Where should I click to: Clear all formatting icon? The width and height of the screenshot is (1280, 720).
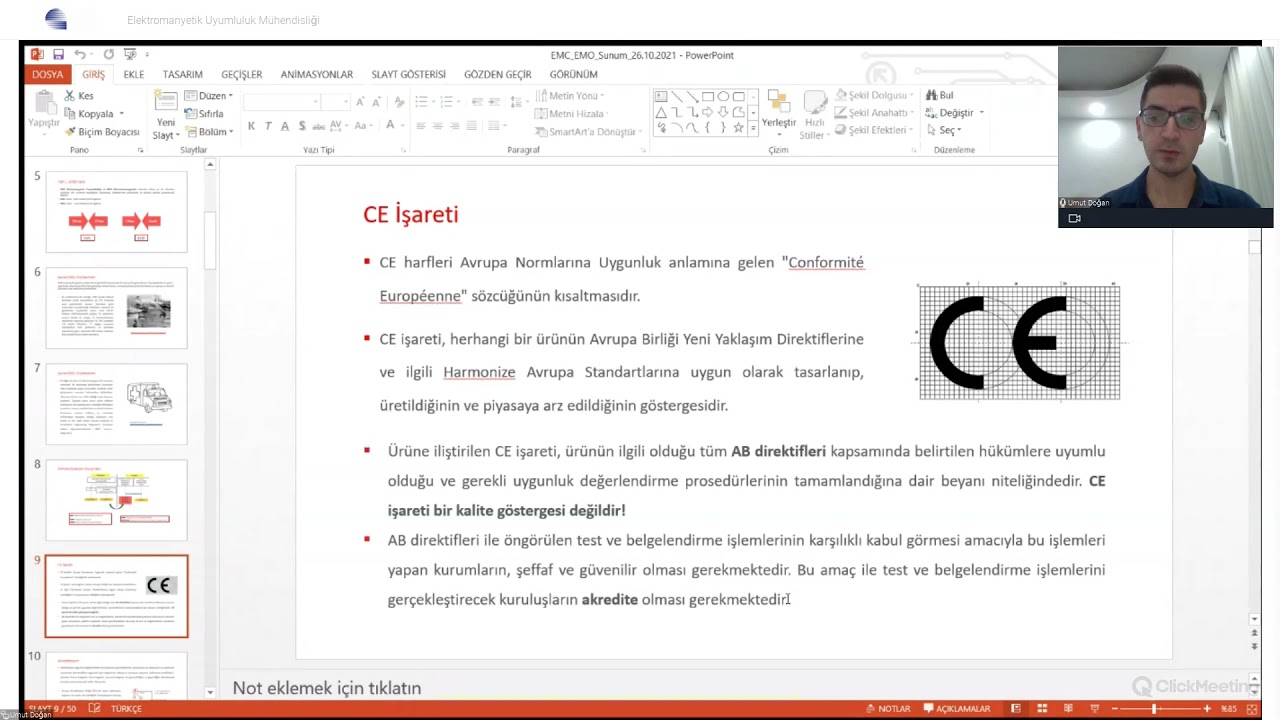coord(399,102)
